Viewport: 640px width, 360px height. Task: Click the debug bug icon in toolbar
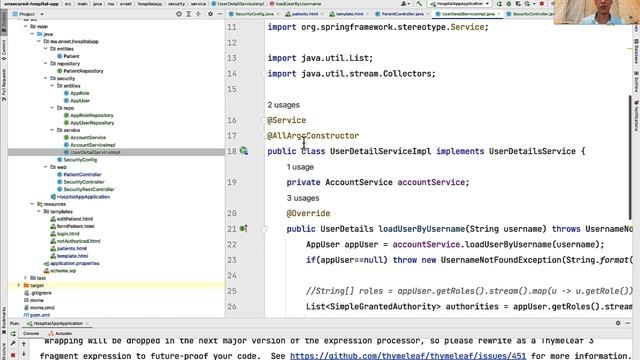(x=509, y=4)
